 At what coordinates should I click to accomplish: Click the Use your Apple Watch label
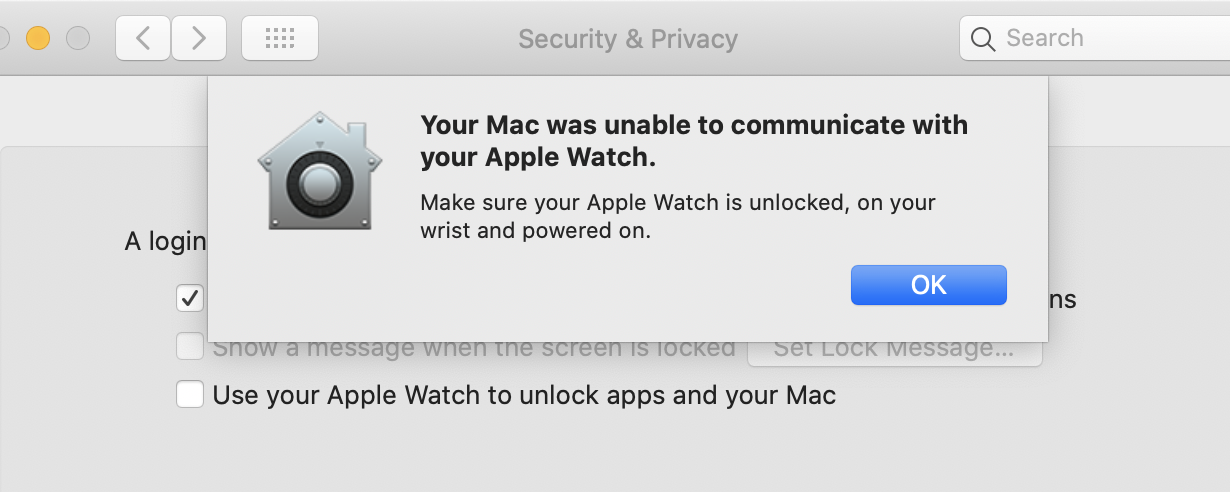pyautogui.click(x=524, y=395)
